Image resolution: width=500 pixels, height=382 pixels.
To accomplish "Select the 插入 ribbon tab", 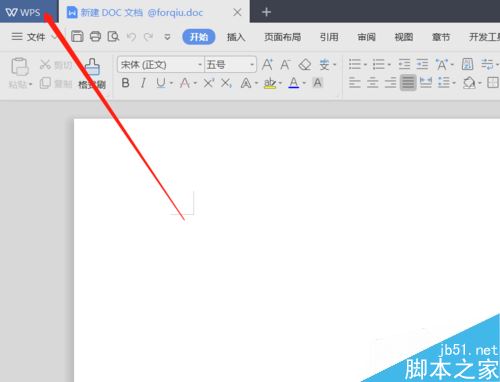I will point(236,37).
